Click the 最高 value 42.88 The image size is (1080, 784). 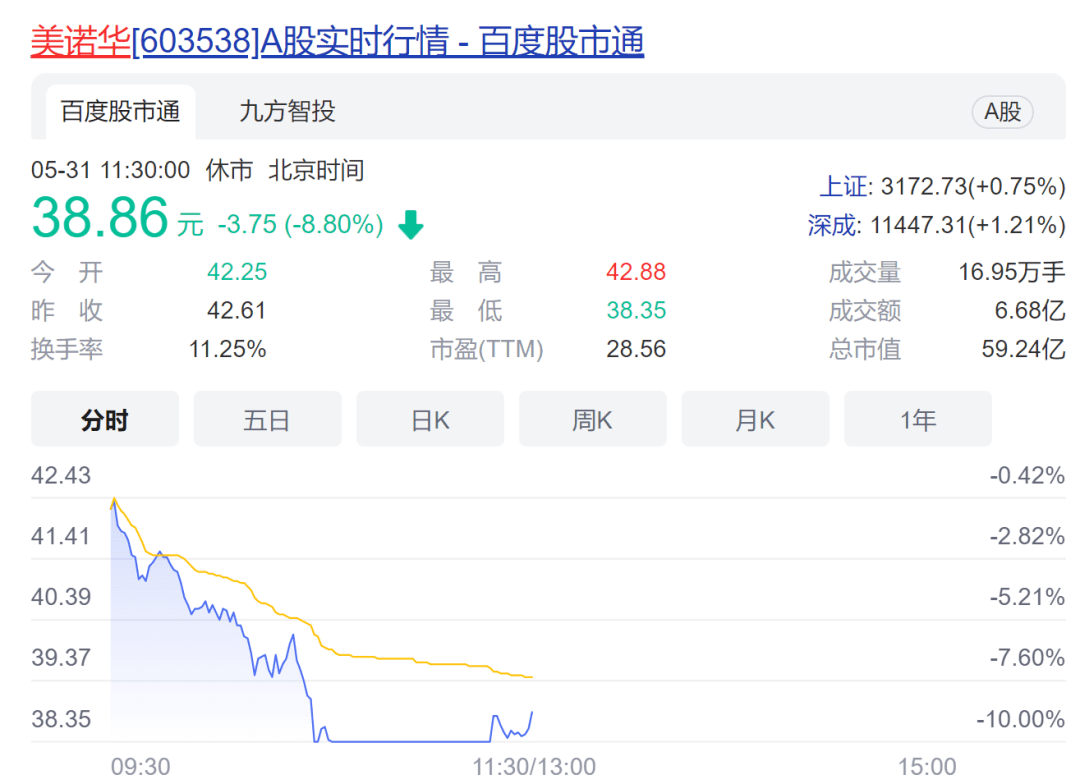click(x=635, y=272)
